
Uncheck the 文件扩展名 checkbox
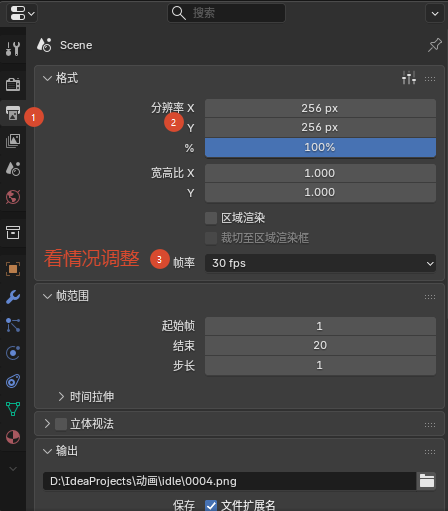point(211,505)
